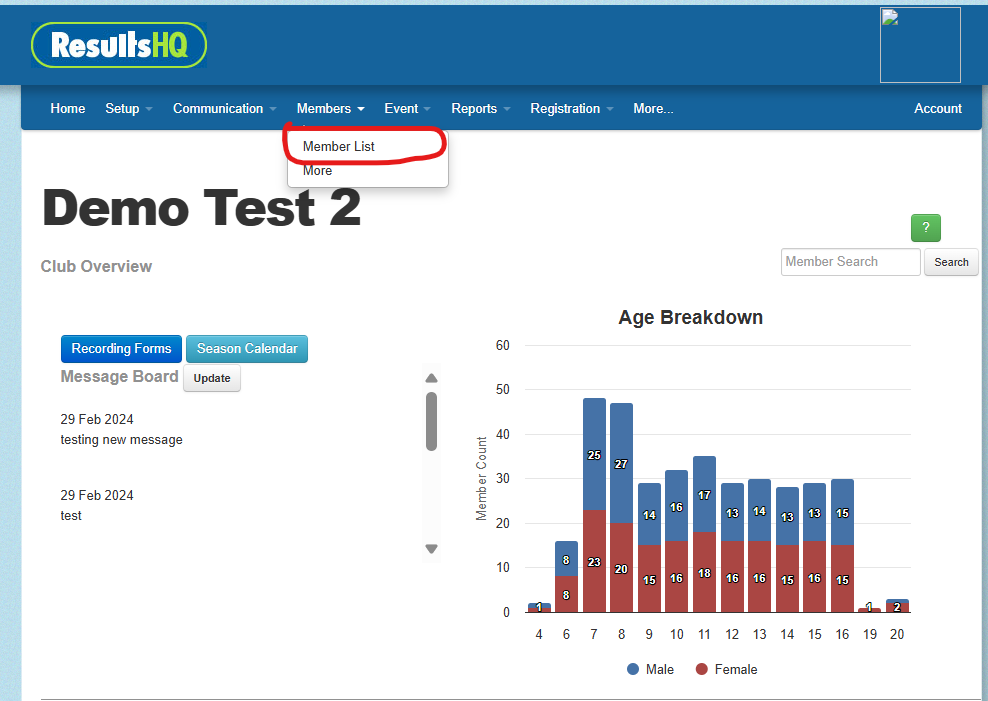Click into the Member Search field

(x=850, y=262)
